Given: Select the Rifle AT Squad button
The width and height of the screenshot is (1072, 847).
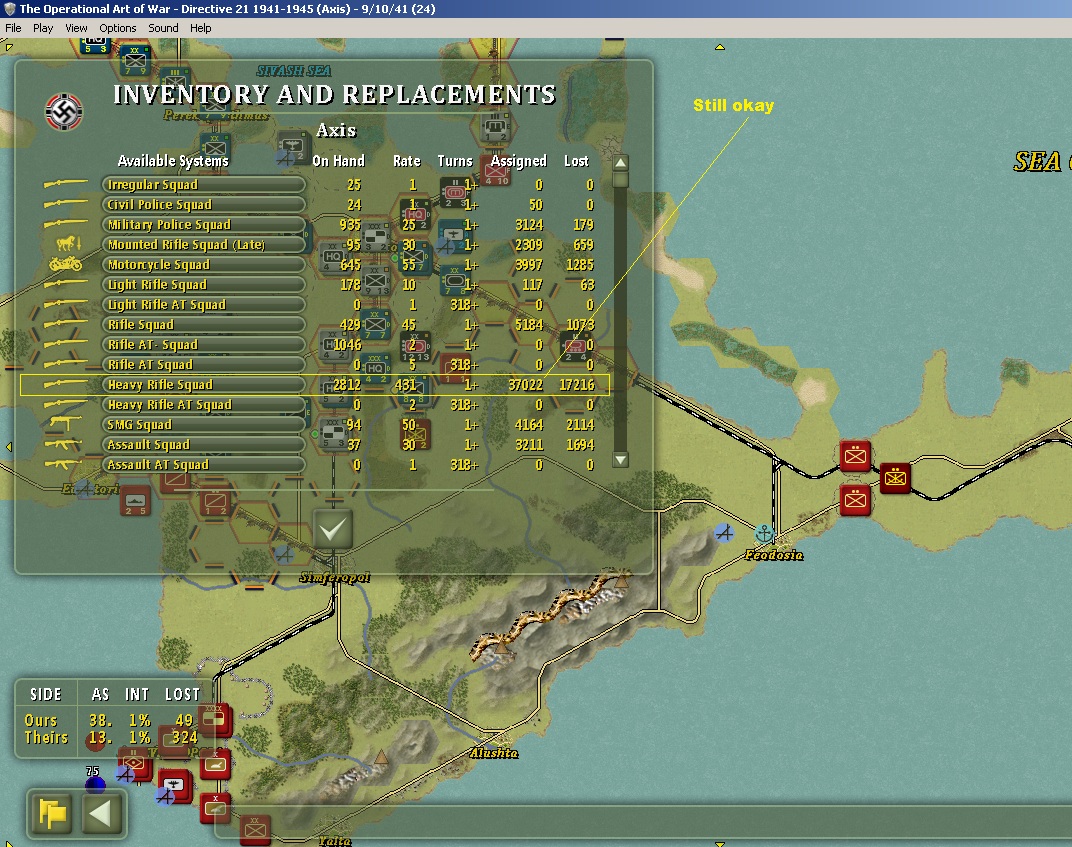Looking at the screenshot, I should point(204,364).
